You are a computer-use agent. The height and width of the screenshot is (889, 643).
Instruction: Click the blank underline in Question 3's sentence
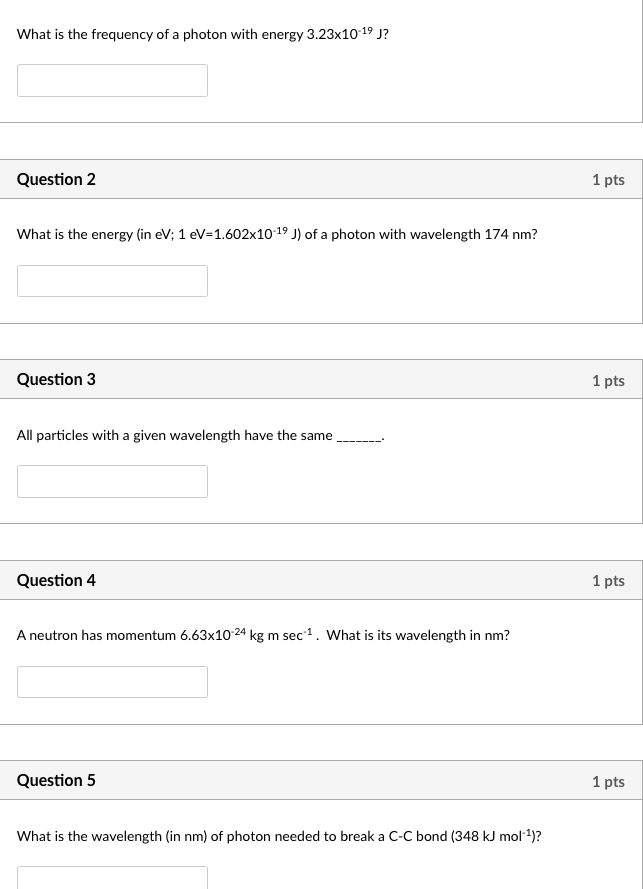360,439
